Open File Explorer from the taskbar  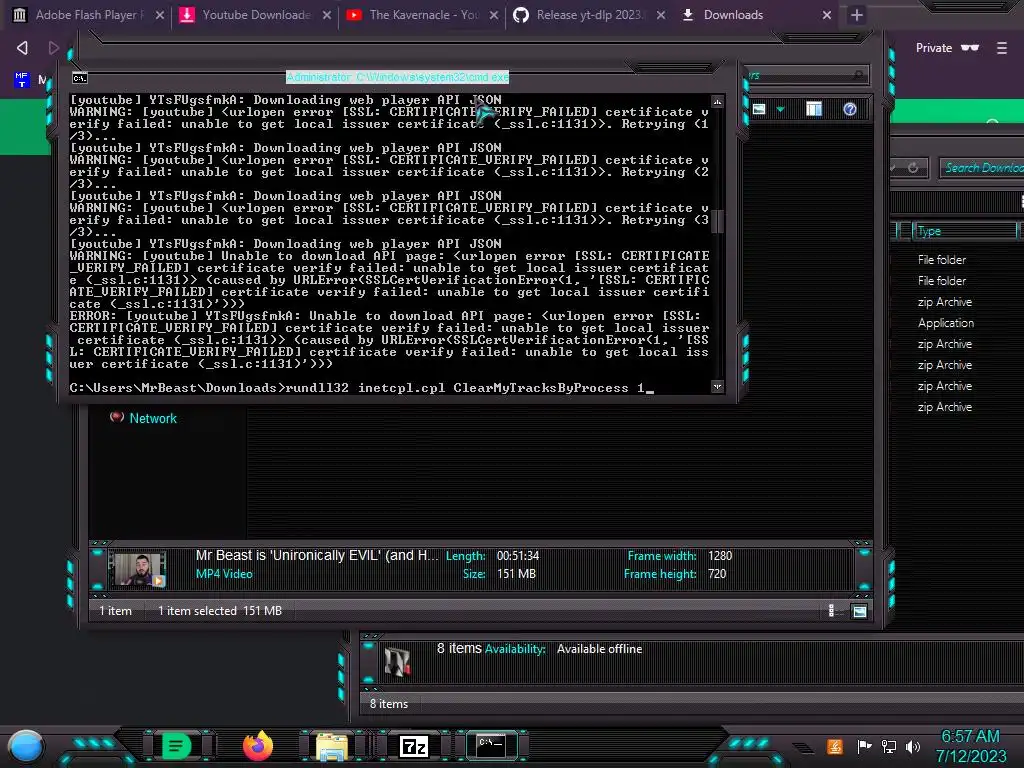click(332, 746)
